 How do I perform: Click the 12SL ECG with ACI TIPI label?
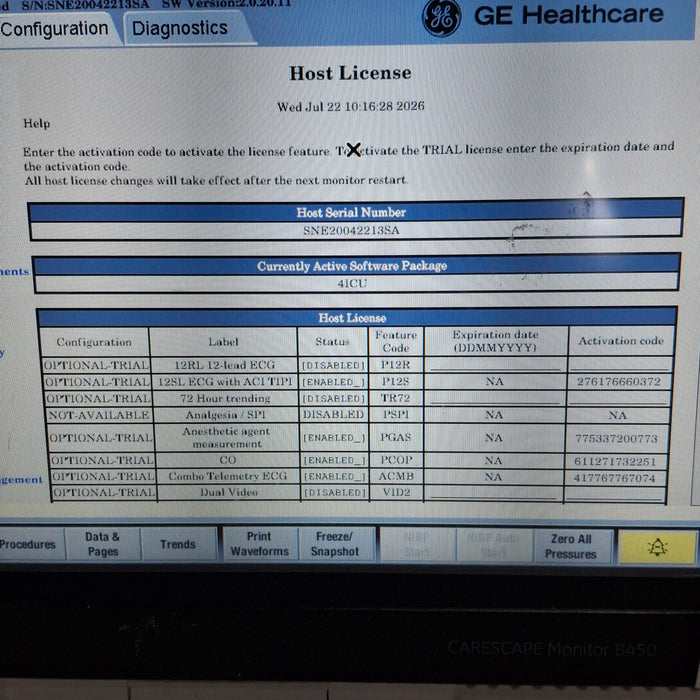click(225, 382)
